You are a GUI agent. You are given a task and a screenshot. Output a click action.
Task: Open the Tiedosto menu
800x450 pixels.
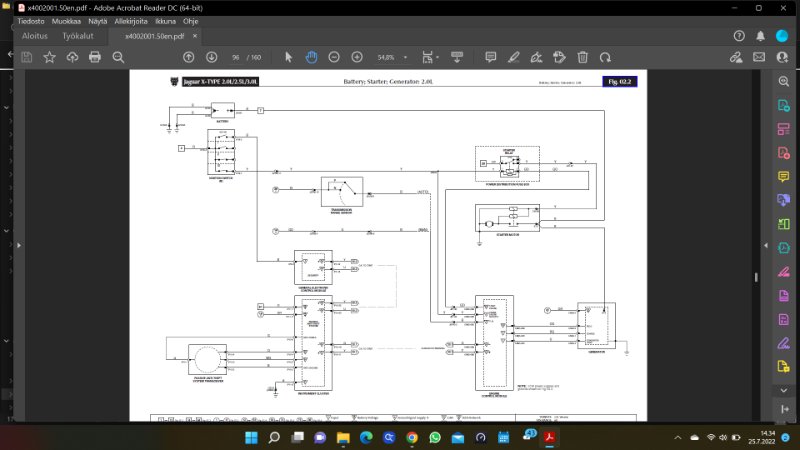31,21
